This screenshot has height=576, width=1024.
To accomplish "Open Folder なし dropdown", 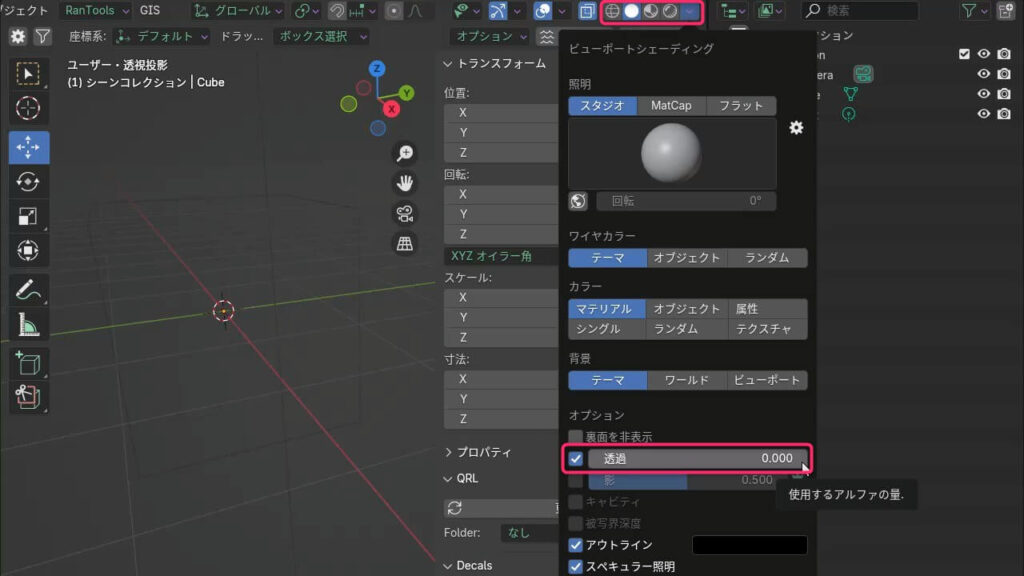I will coord(530,533).
